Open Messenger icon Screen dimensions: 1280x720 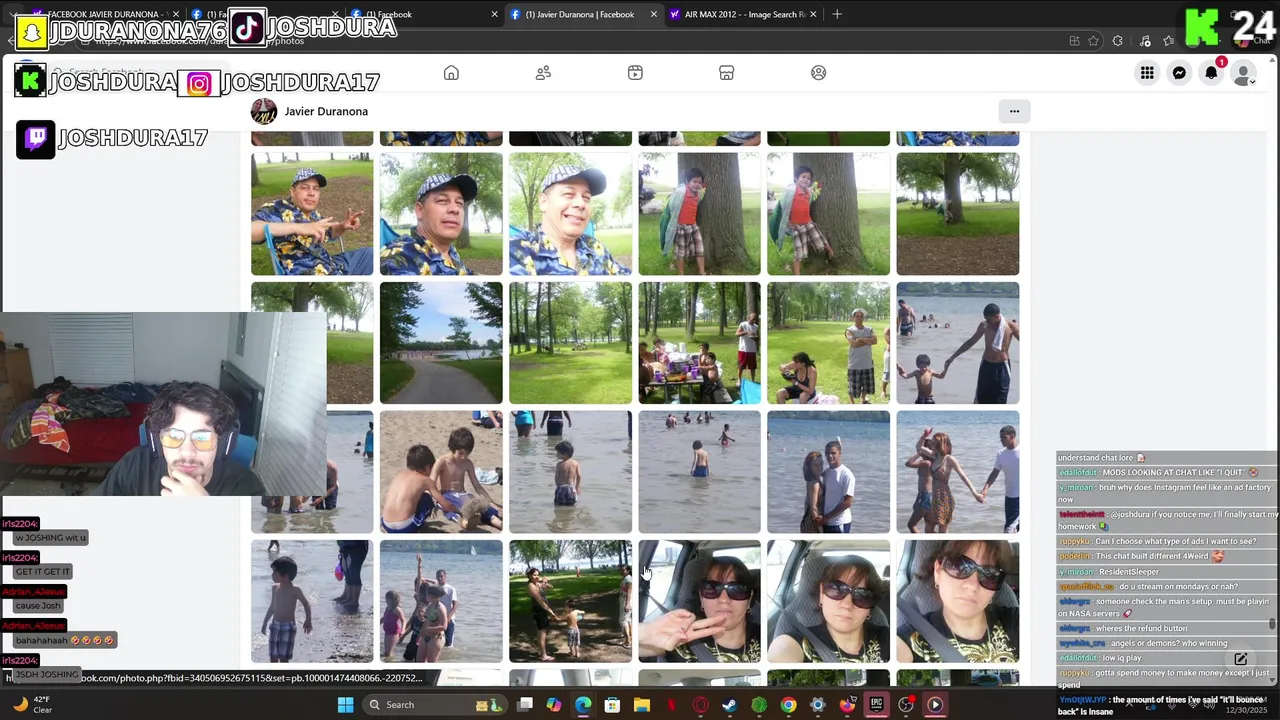[x=1179, y=73]
